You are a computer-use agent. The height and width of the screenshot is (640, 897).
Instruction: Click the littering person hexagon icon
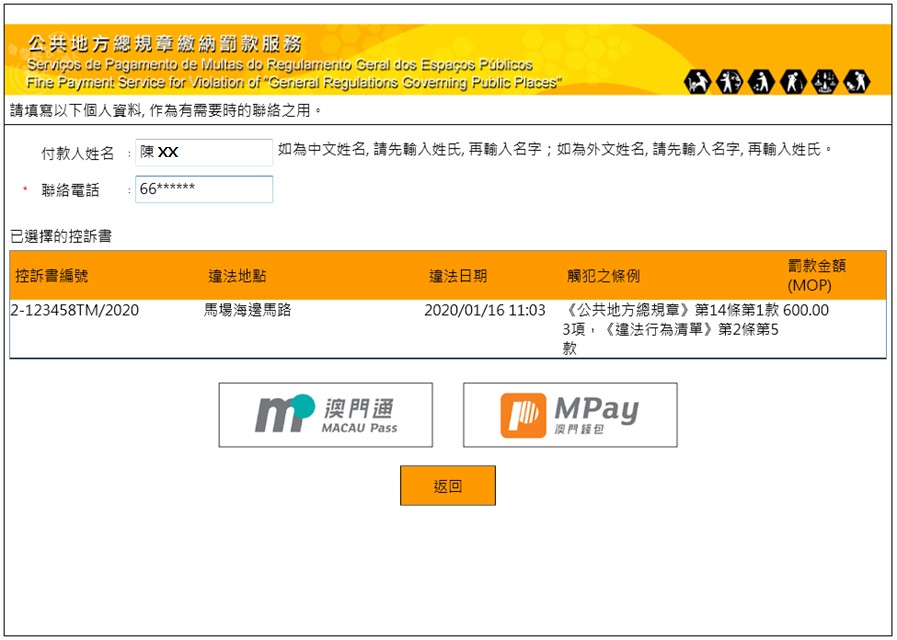(761, 82)
